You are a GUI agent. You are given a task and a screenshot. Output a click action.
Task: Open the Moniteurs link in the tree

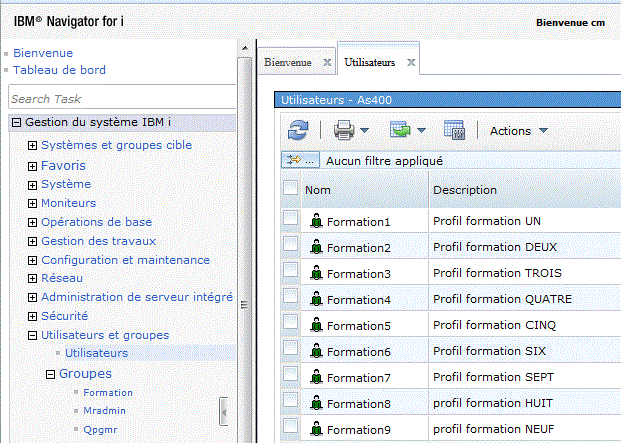pyautogui.click(x=69, y=203)
